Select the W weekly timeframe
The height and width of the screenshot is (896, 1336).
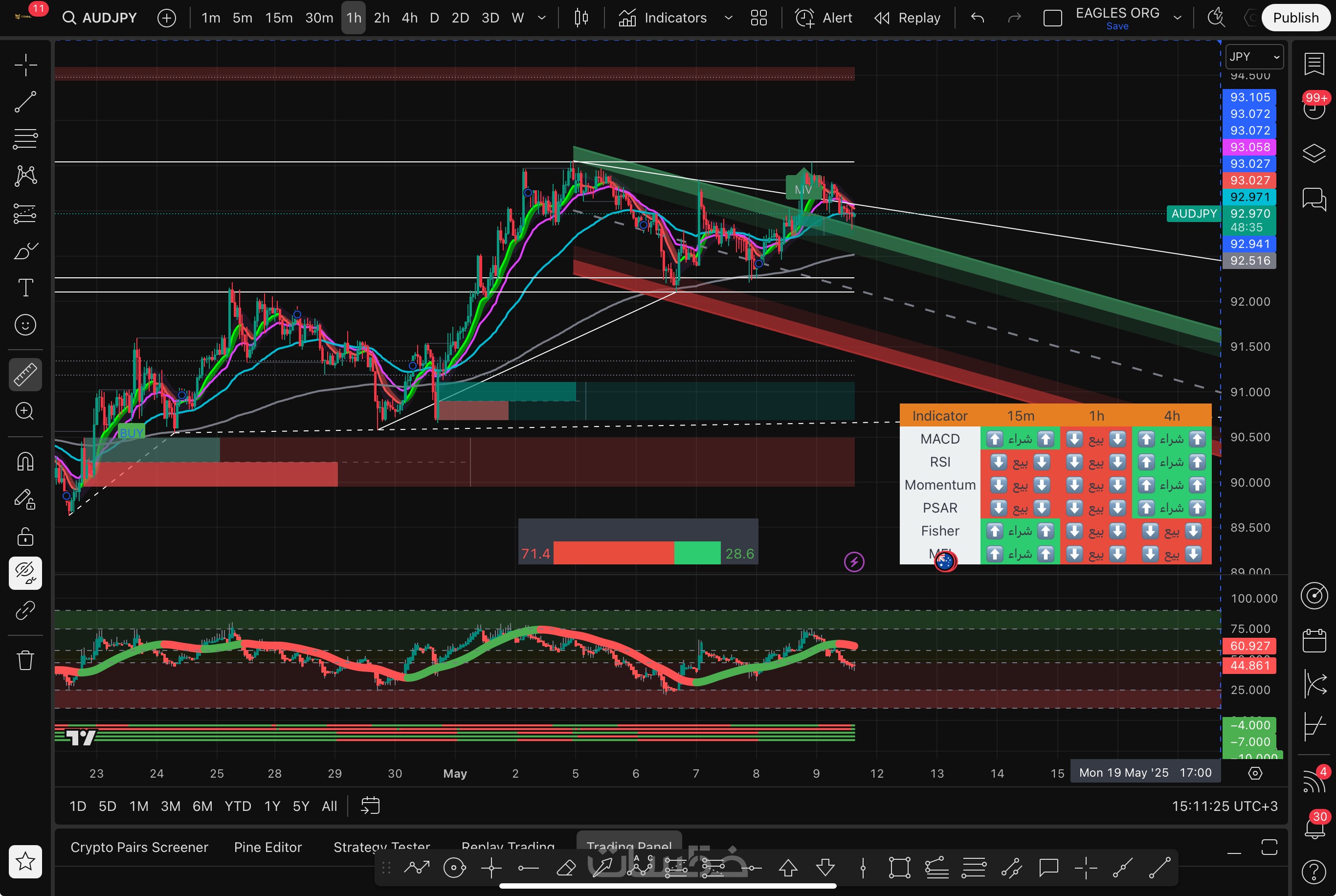517,18
